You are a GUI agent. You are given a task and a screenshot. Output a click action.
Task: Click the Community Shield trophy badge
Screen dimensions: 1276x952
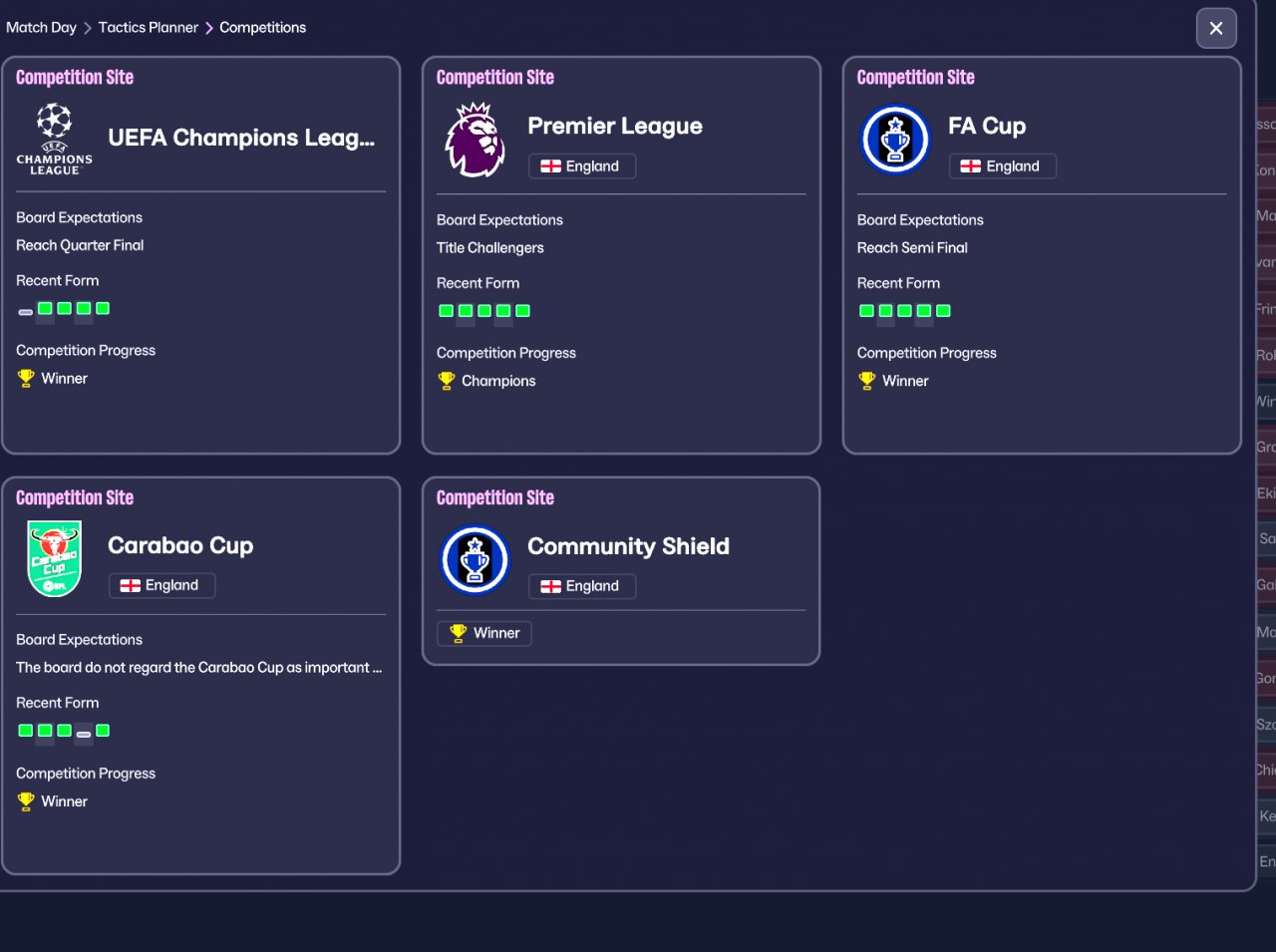(475, 560)
